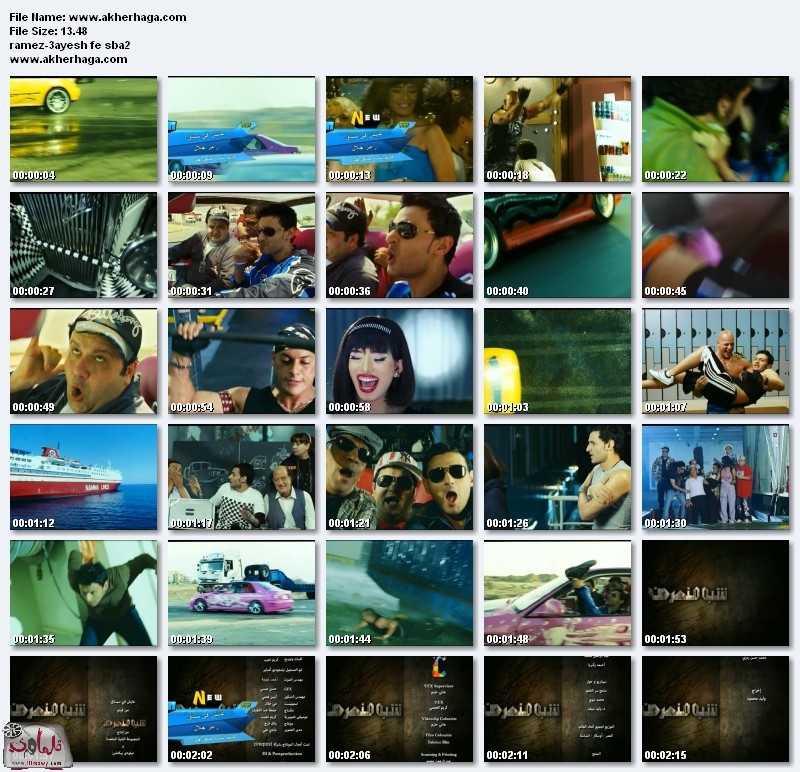
Task: Select the thumbnail labeled 00:00:54
Action: click(x=241, y=361)
